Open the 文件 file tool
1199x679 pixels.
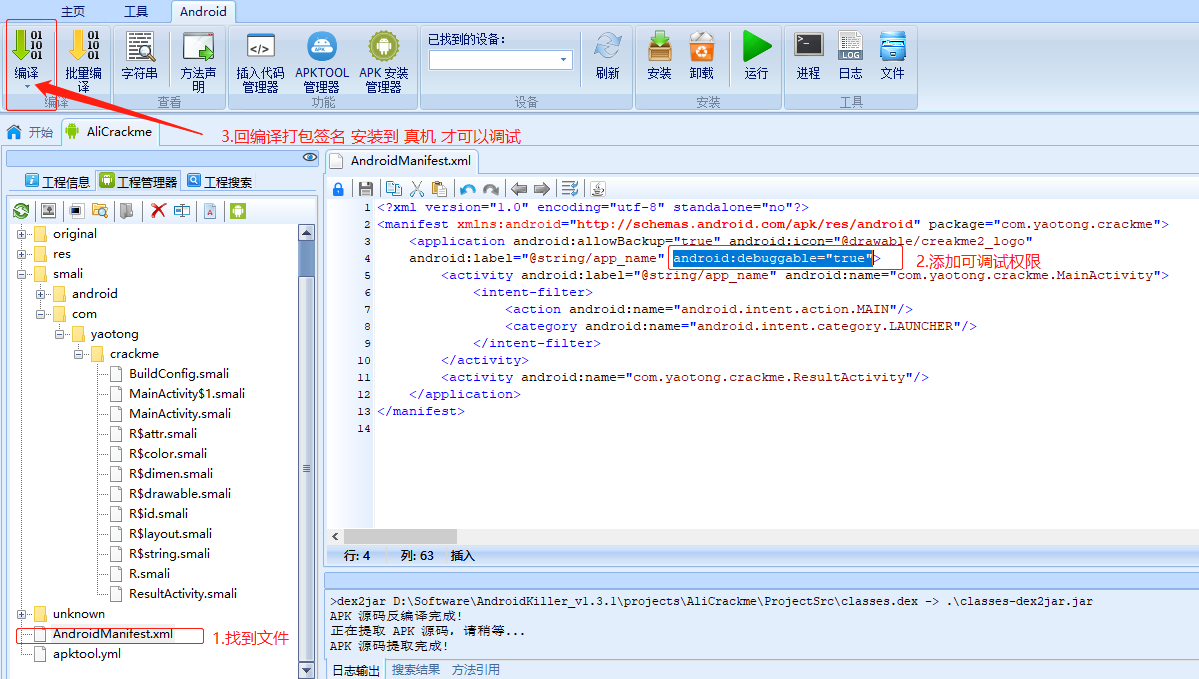892,55
